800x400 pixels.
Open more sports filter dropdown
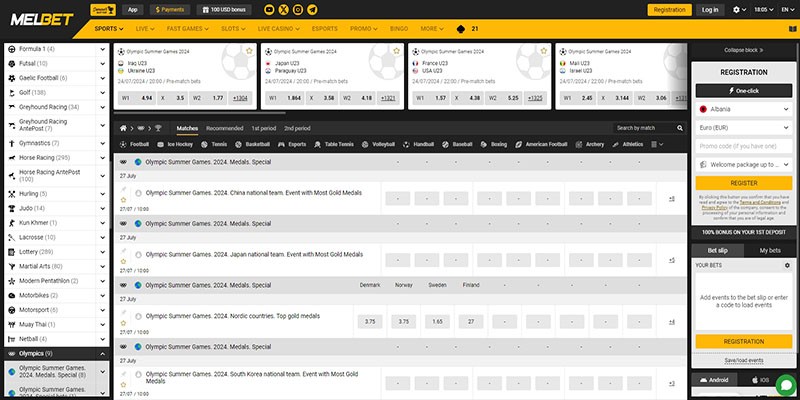pos(657,144)
